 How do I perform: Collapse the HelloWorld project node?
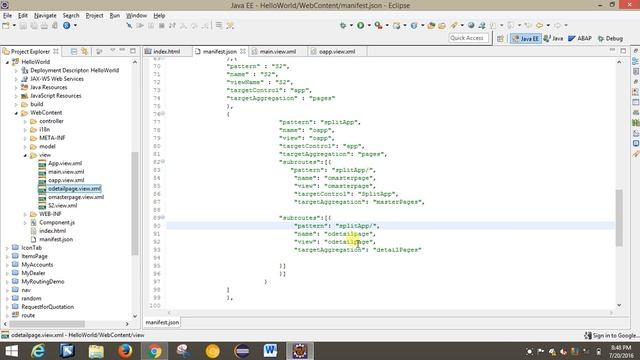point(7,62)
